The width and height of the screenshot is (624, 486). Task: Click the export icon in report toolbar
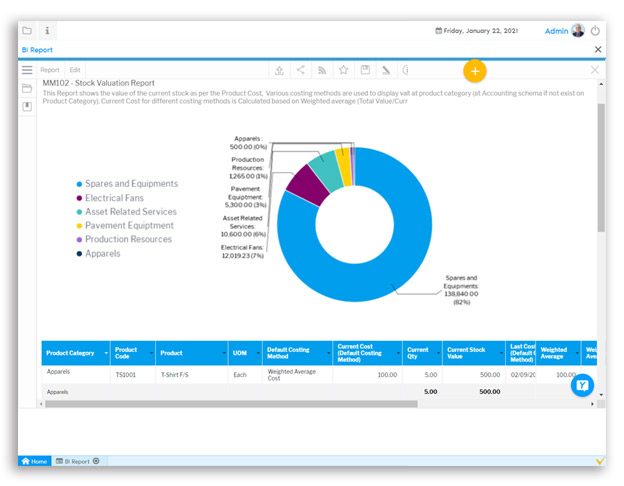pyautogui.click(x=279, y=70)
